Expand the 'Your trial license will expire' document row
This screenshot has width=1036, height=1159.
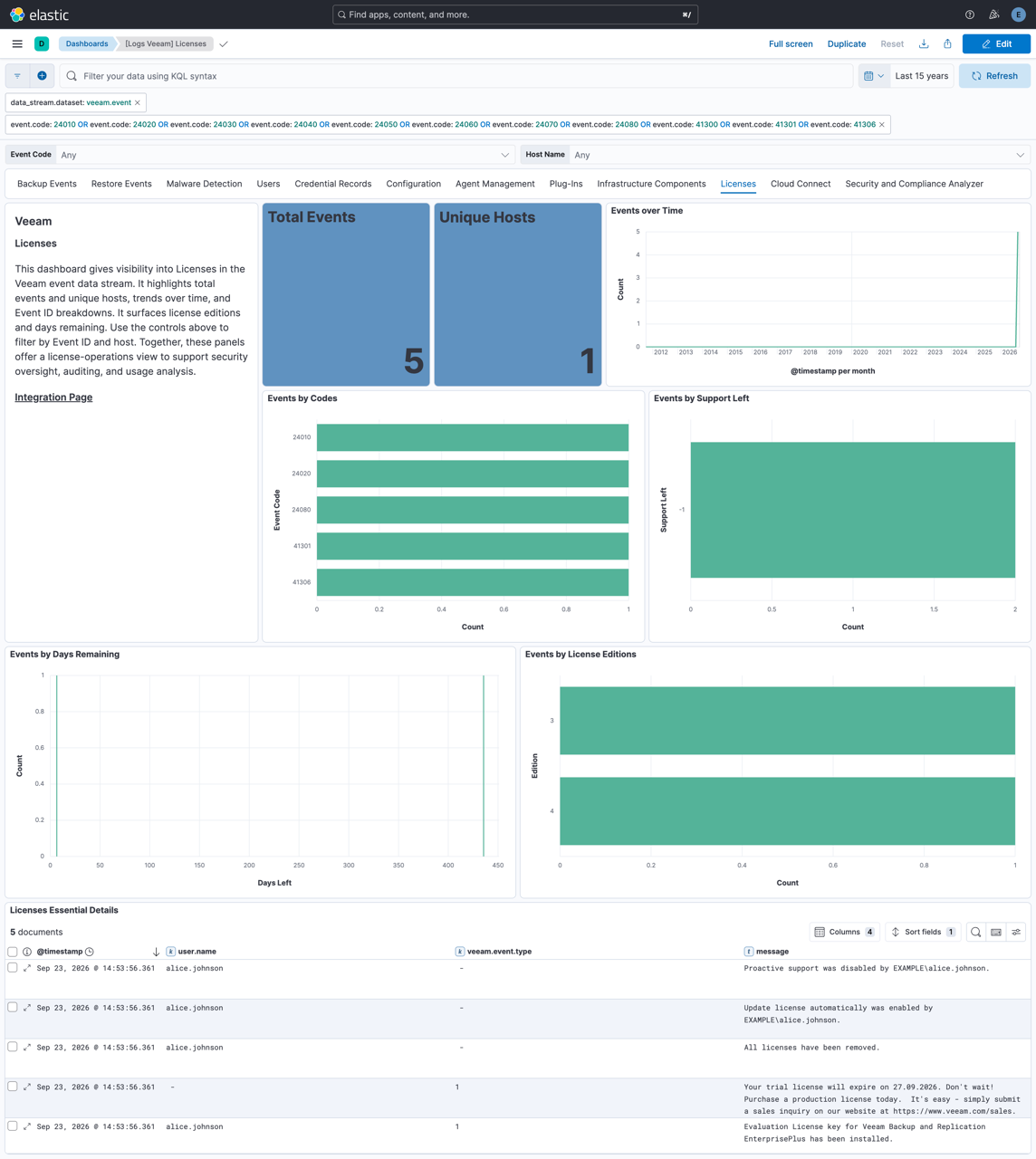pos(27,1087)
